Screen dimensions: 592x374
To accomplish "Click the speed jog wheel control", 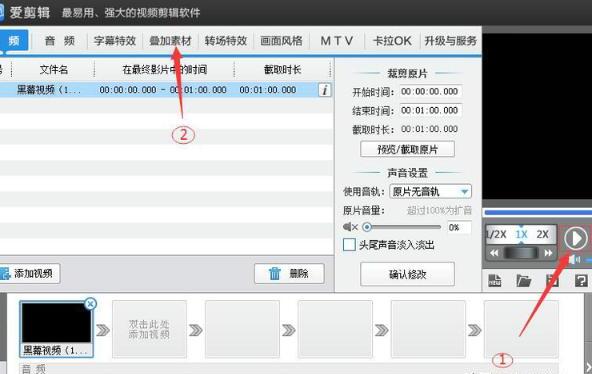I will (x=521, y=252).
